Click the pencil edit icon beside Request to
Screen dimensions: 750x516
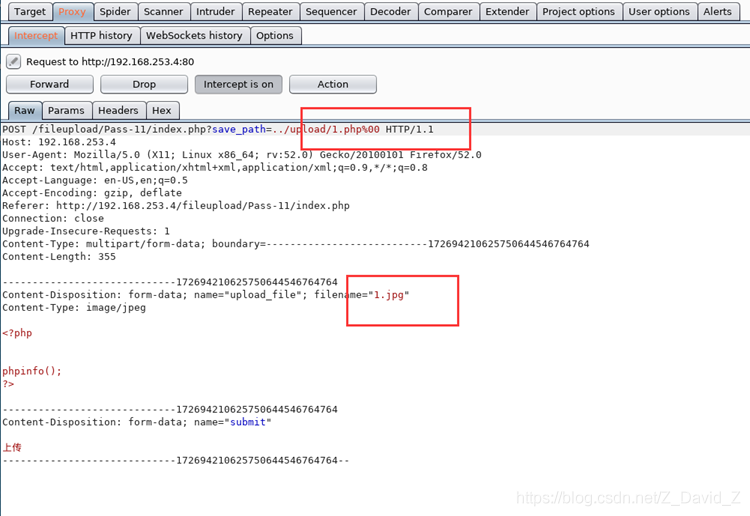coord(13,62)
